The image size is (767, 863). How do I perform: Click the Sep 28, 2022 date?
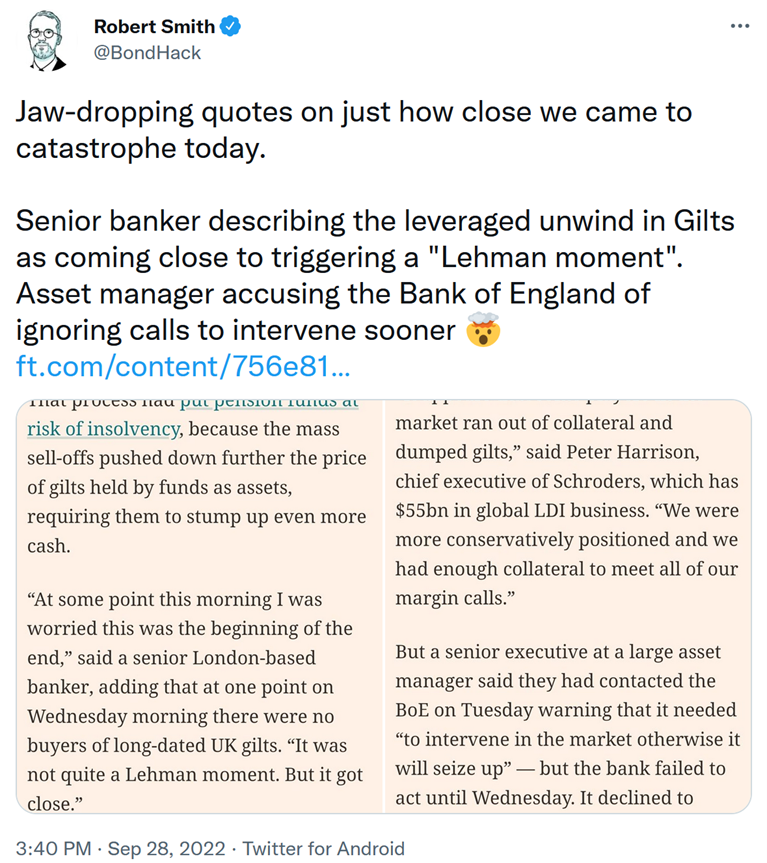point(166,848)
